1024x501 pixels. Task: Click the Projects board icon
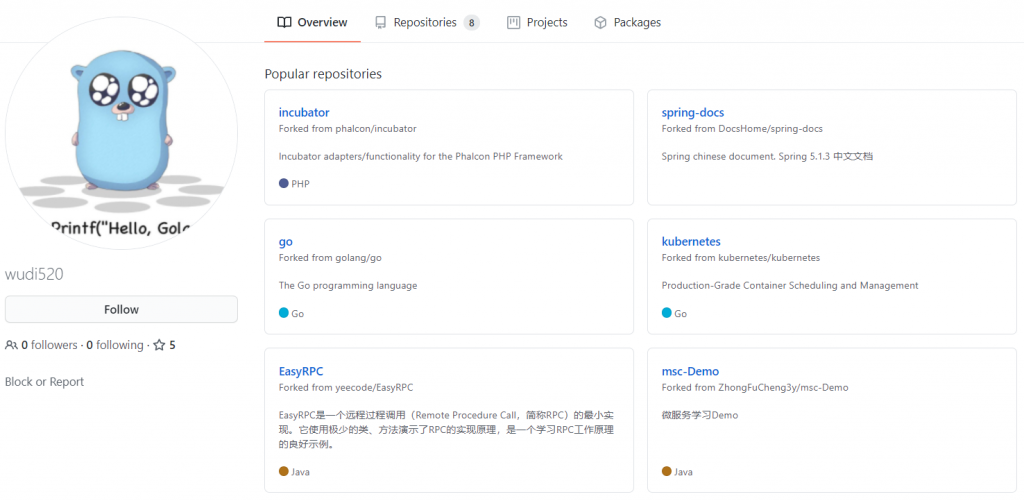(x=514, y=22)
